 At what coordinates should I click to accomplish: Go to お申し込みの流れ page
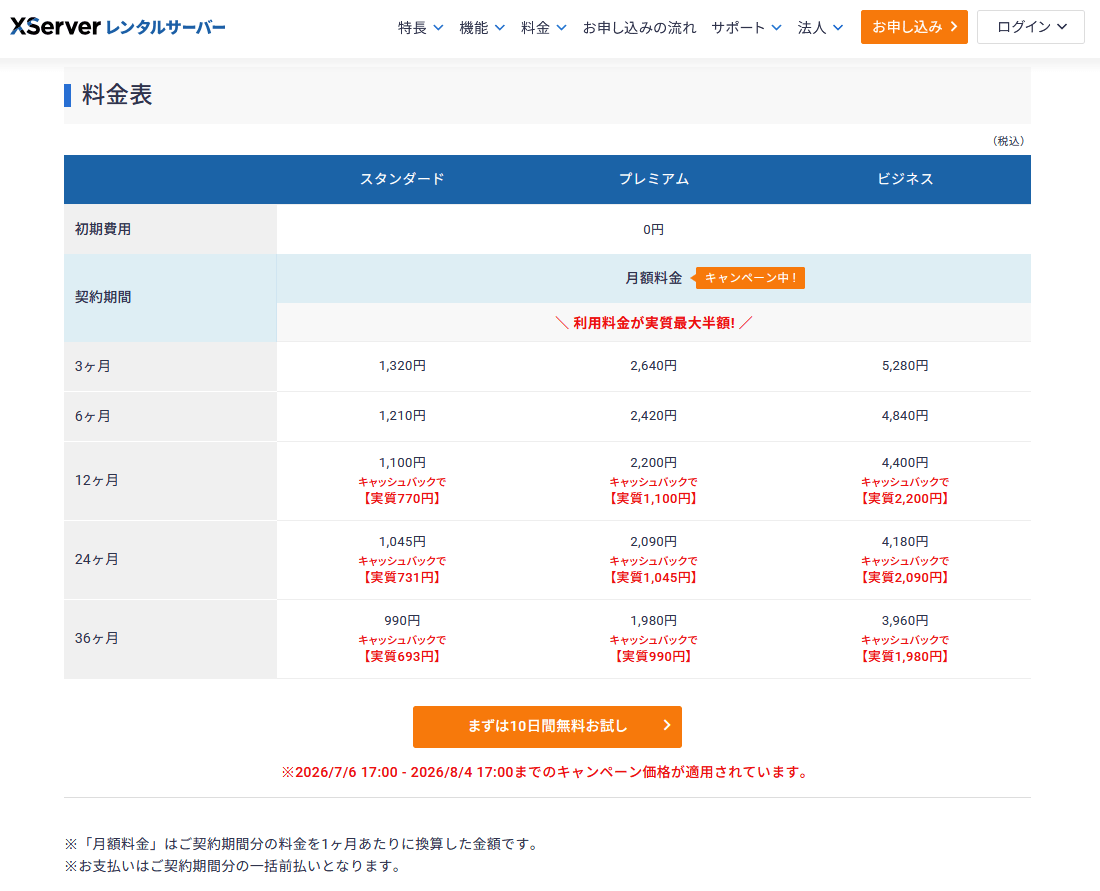point(639,27)
